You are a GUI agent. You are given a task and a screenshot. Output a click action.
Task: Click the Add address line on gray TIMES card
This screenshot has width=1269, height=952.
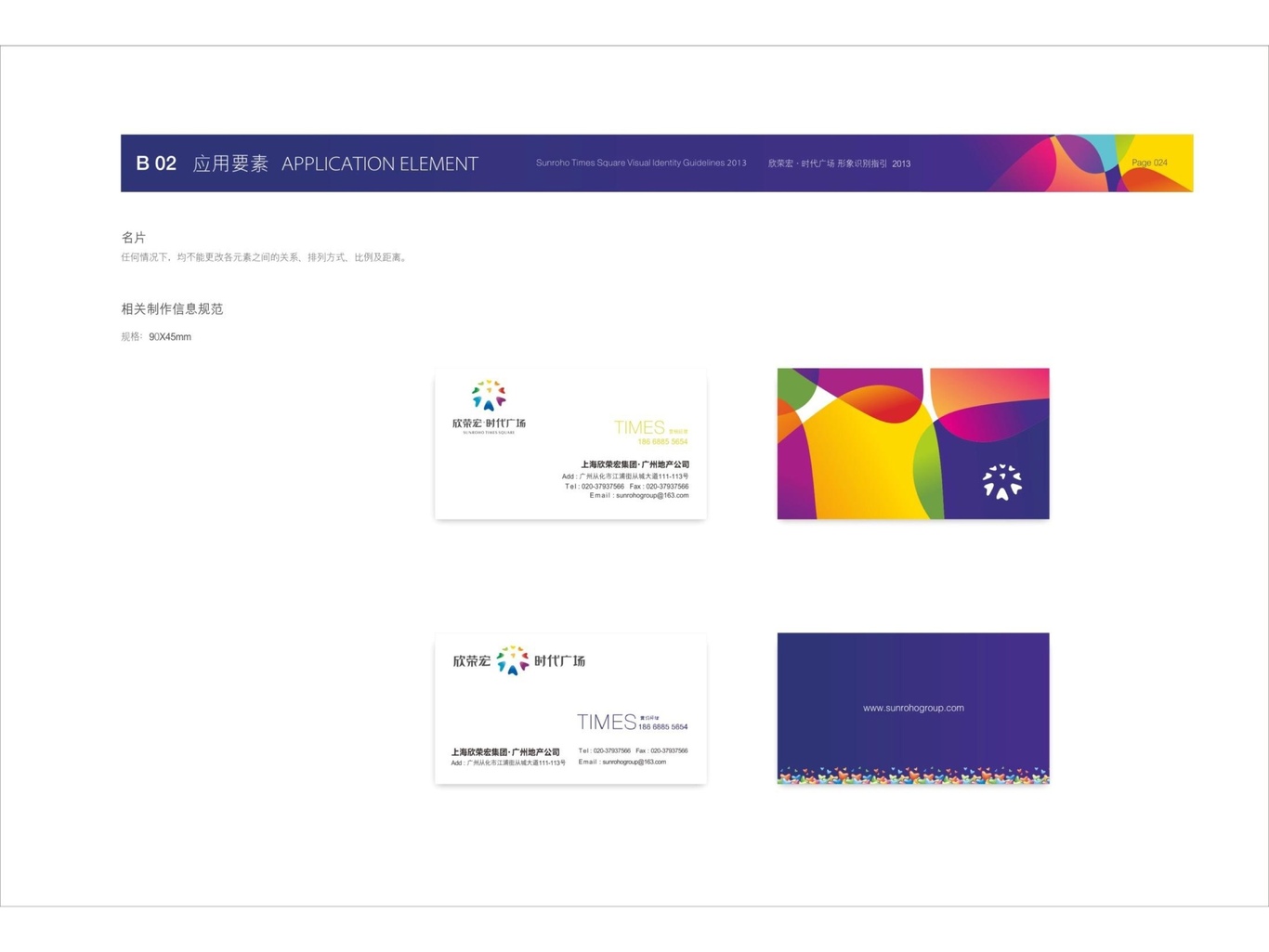point(508,763)
